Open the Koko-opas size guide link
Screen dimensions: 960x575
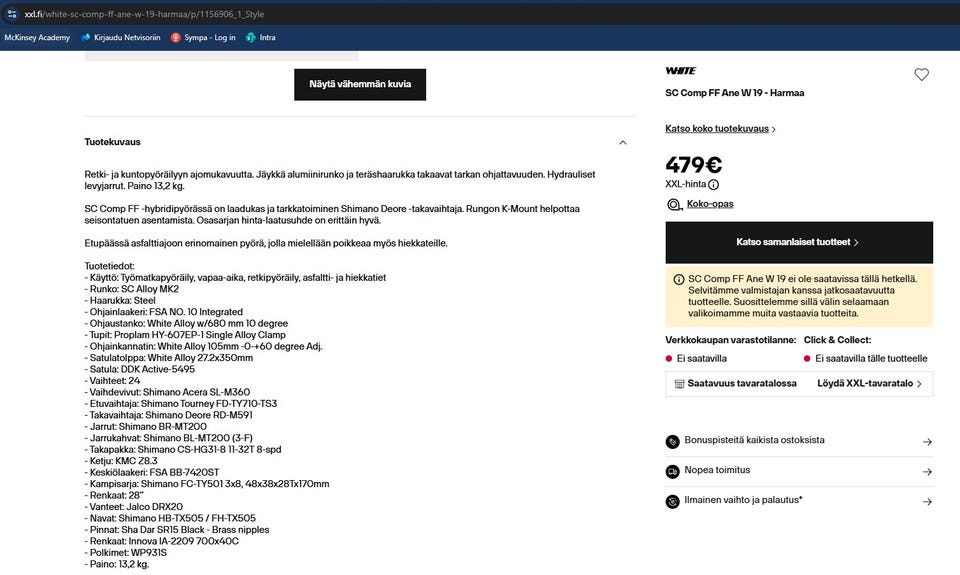(710, 204)
